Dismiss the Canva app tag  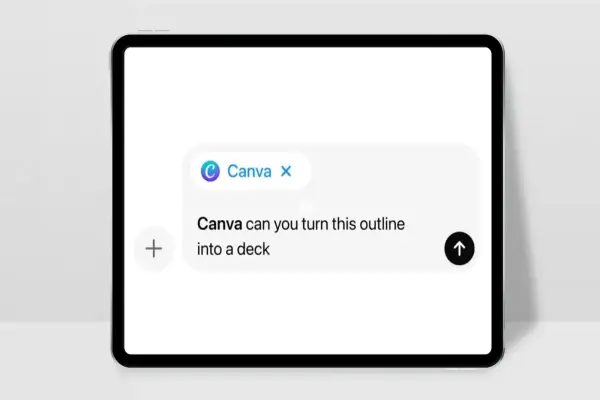coord(286,171)
